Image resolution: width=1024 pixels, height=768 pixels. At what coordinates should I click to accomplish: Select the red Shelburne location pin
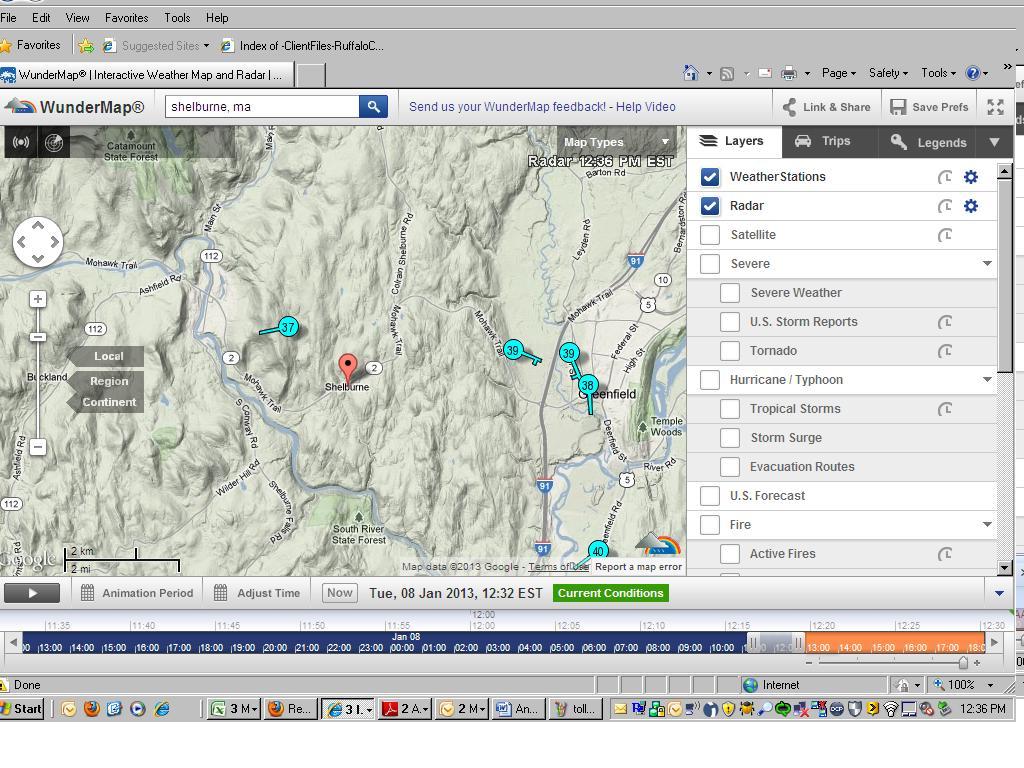[348, 368]
